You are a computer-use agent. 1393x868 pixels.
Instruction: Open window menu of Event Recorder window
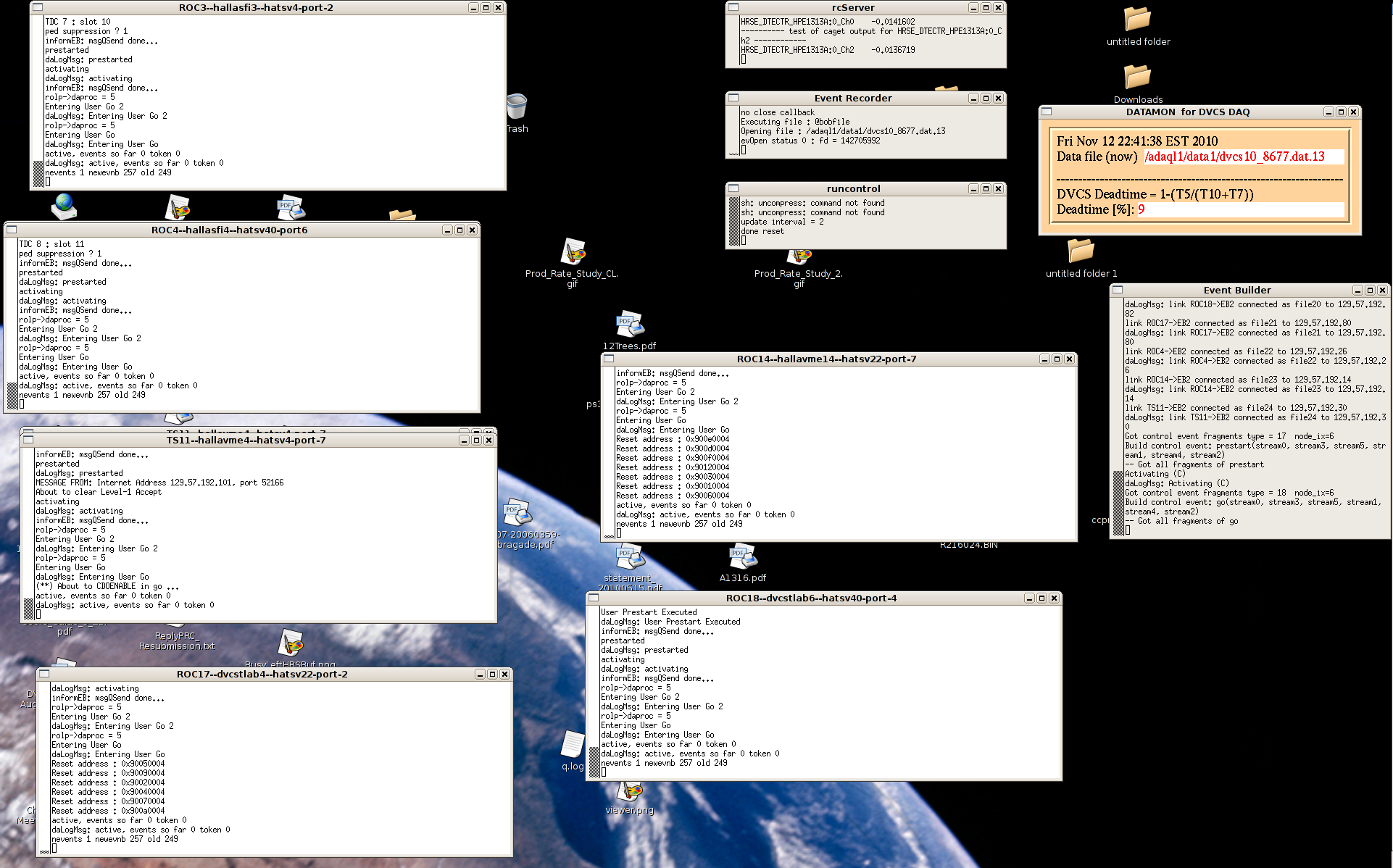point(733,98)
